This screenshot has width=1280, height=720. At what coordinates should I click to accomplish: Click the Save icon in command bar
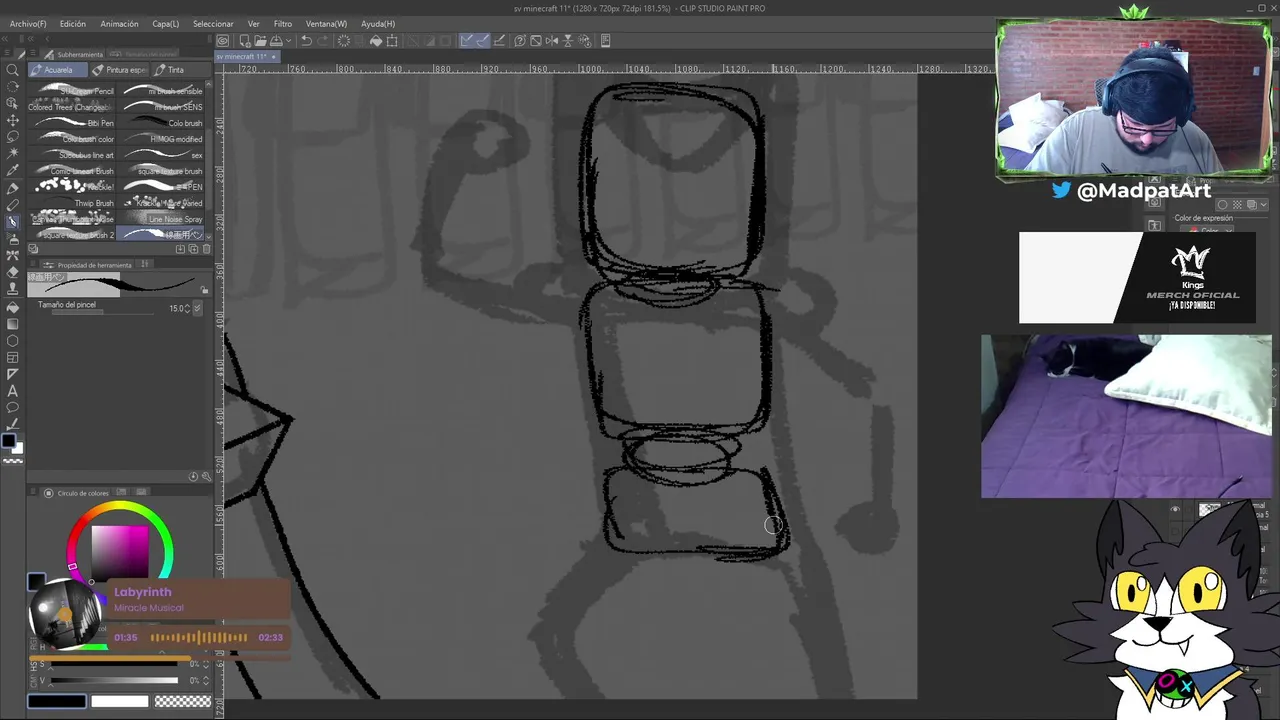pos(276,41)
